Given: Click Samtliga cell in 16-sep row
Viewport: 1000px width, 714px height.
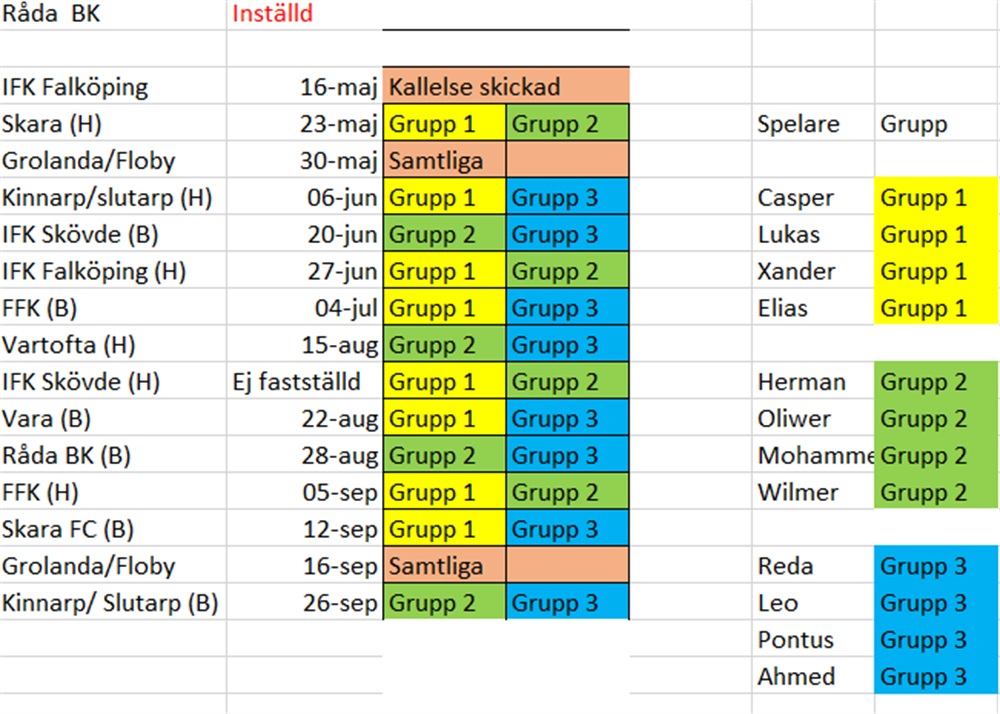Looking at the screenshot, I should tap(445, 565).
